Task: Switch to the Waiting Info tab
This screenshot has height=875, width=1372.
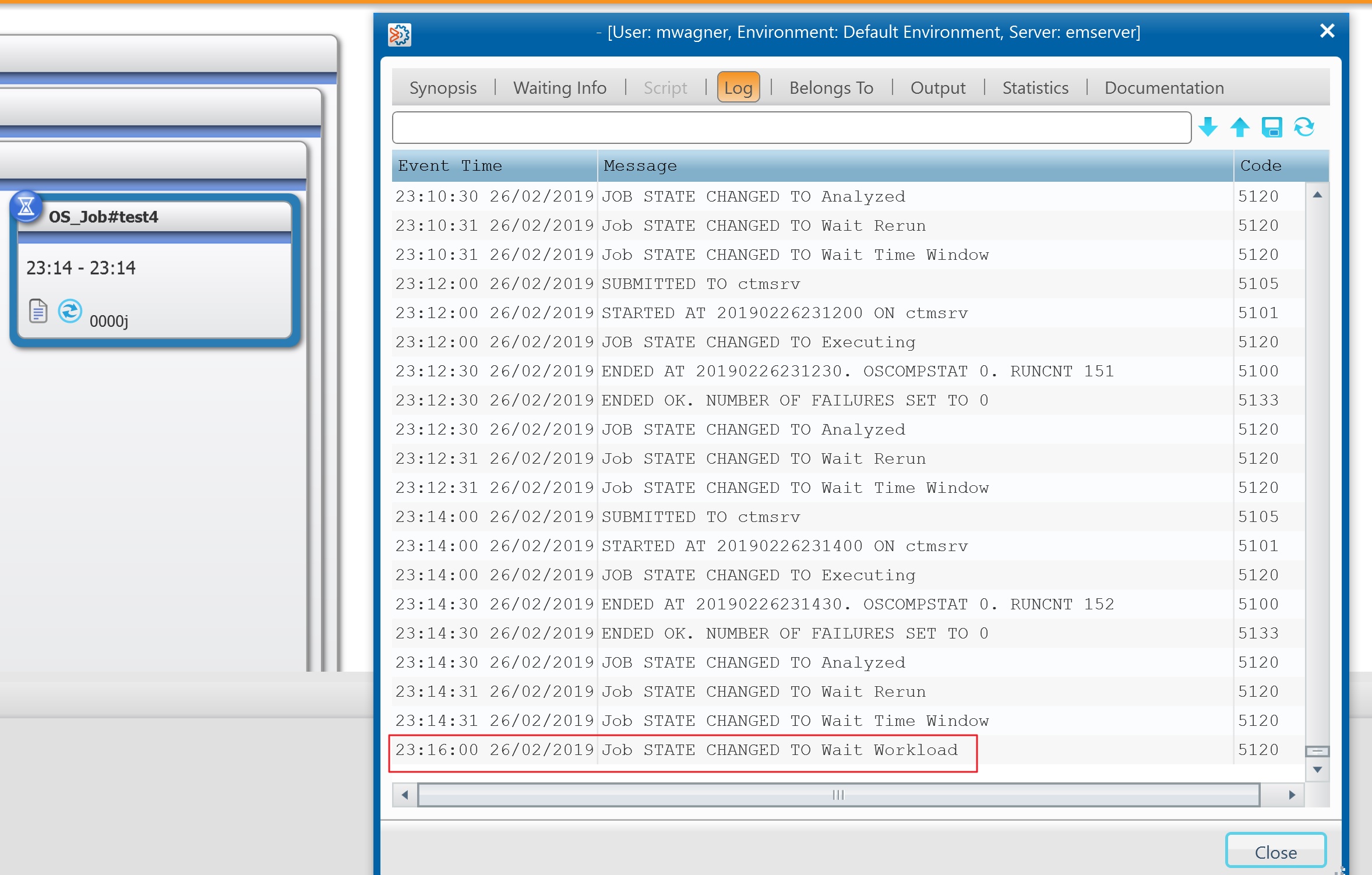Action: click(560, 87)
